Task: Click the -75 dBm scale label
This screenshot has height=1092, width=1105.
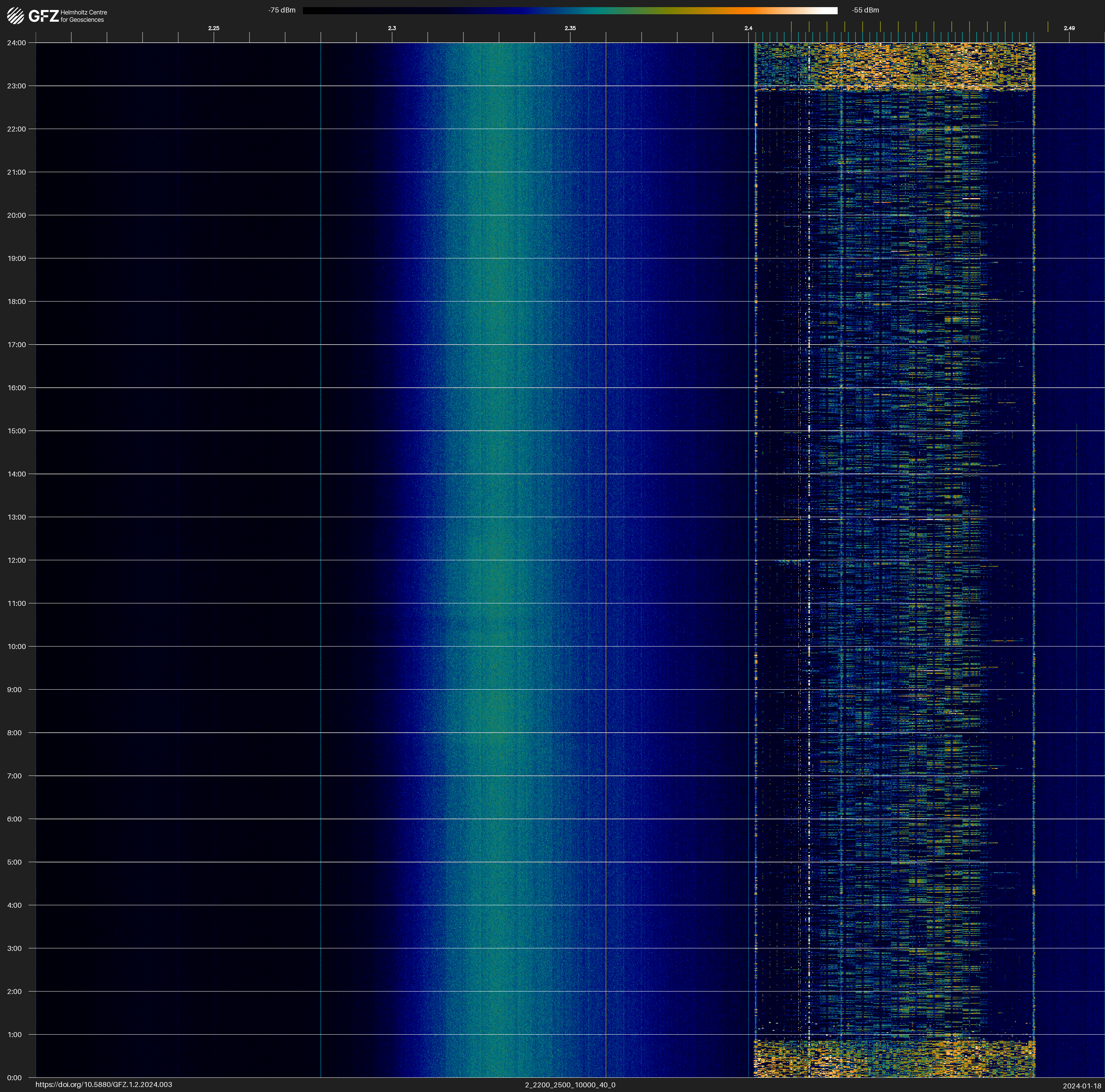Action: (x=282, y=10)
